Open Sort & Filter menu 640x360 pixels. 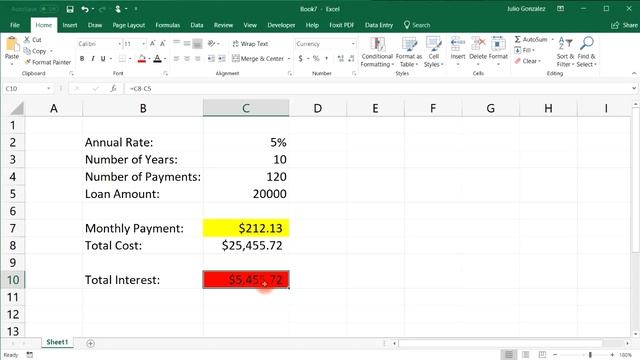(x=565, y=52)
